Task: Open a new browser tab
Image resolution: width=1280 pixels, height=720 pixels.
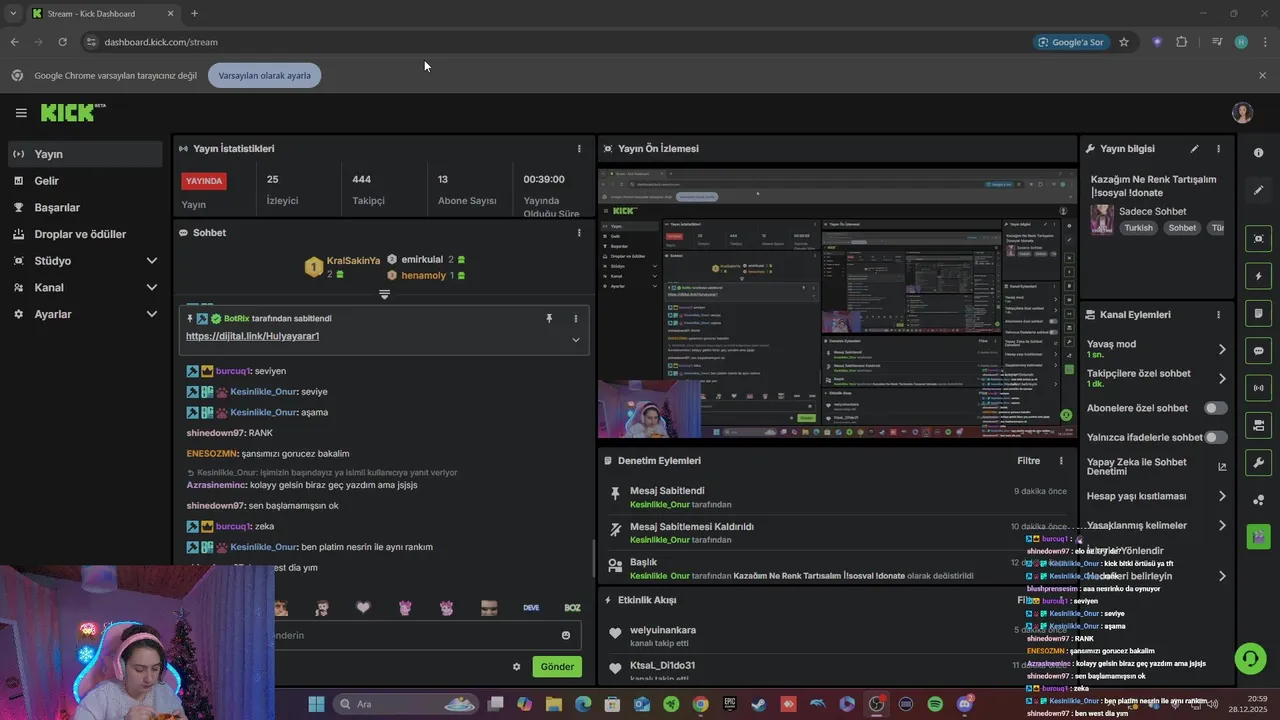Action: pos(194,13)
